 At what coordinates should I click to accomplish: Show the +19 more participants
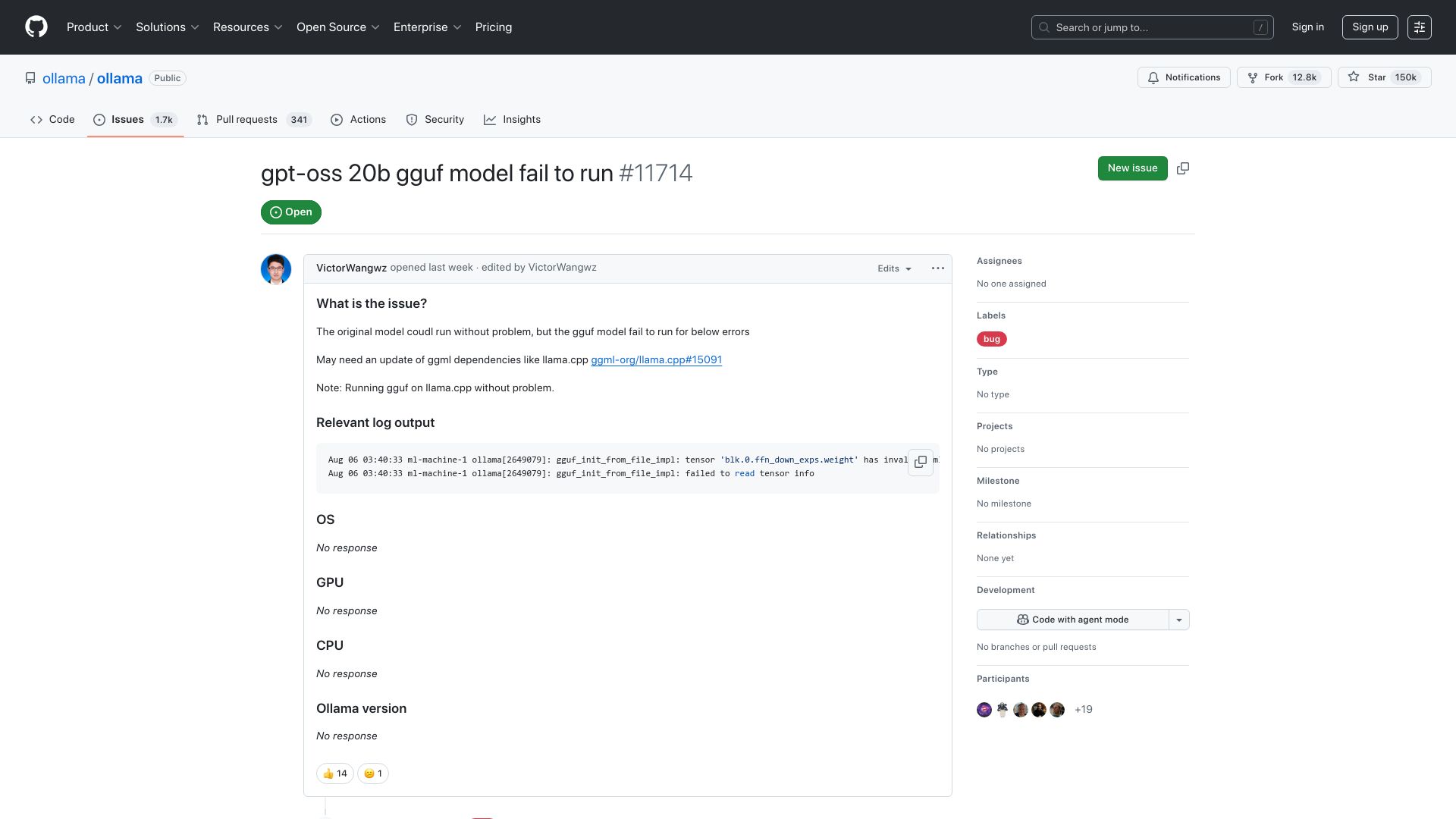point(1084,710)
